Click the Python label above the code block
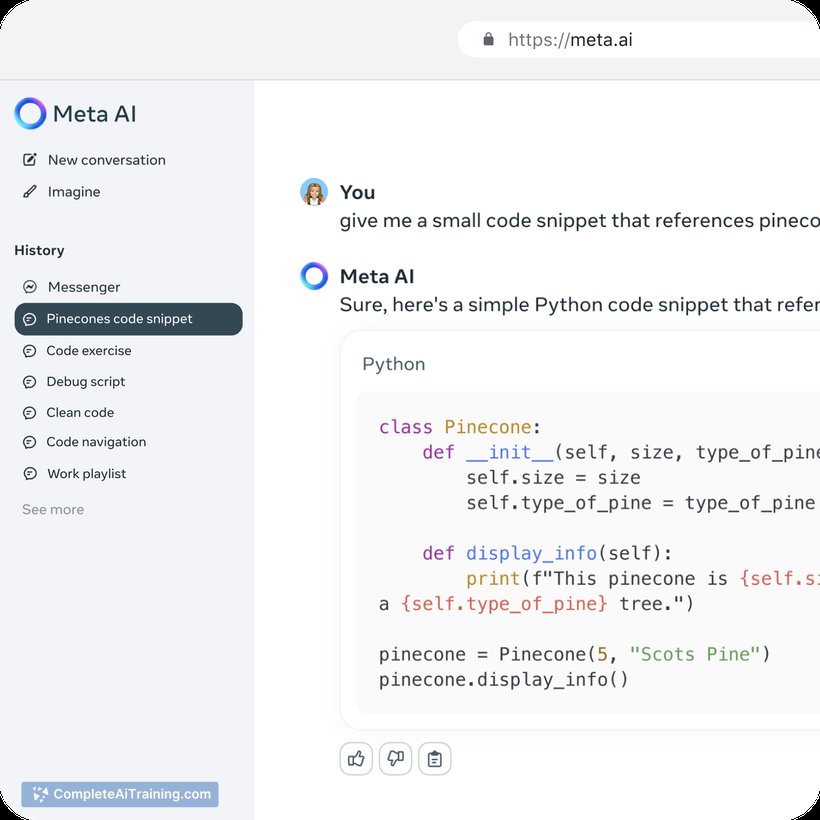The width and height of the screenshot is (820, 820). click(394, 364)
